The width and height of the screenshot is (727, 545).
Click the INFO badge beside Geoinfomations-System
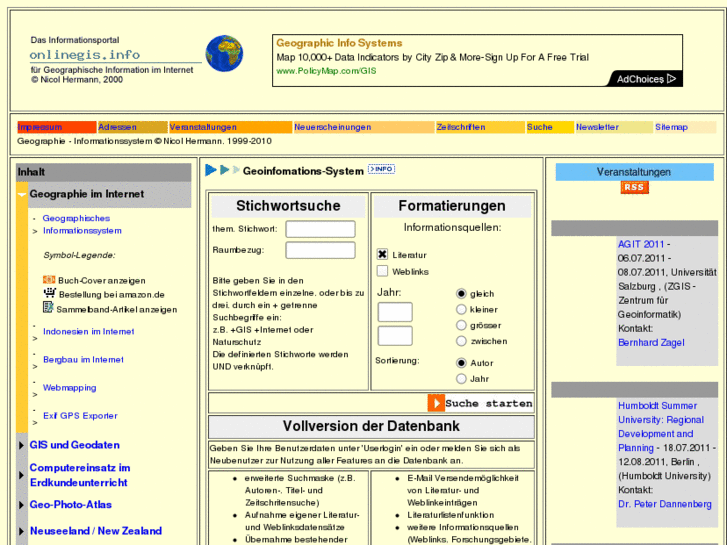381,169
